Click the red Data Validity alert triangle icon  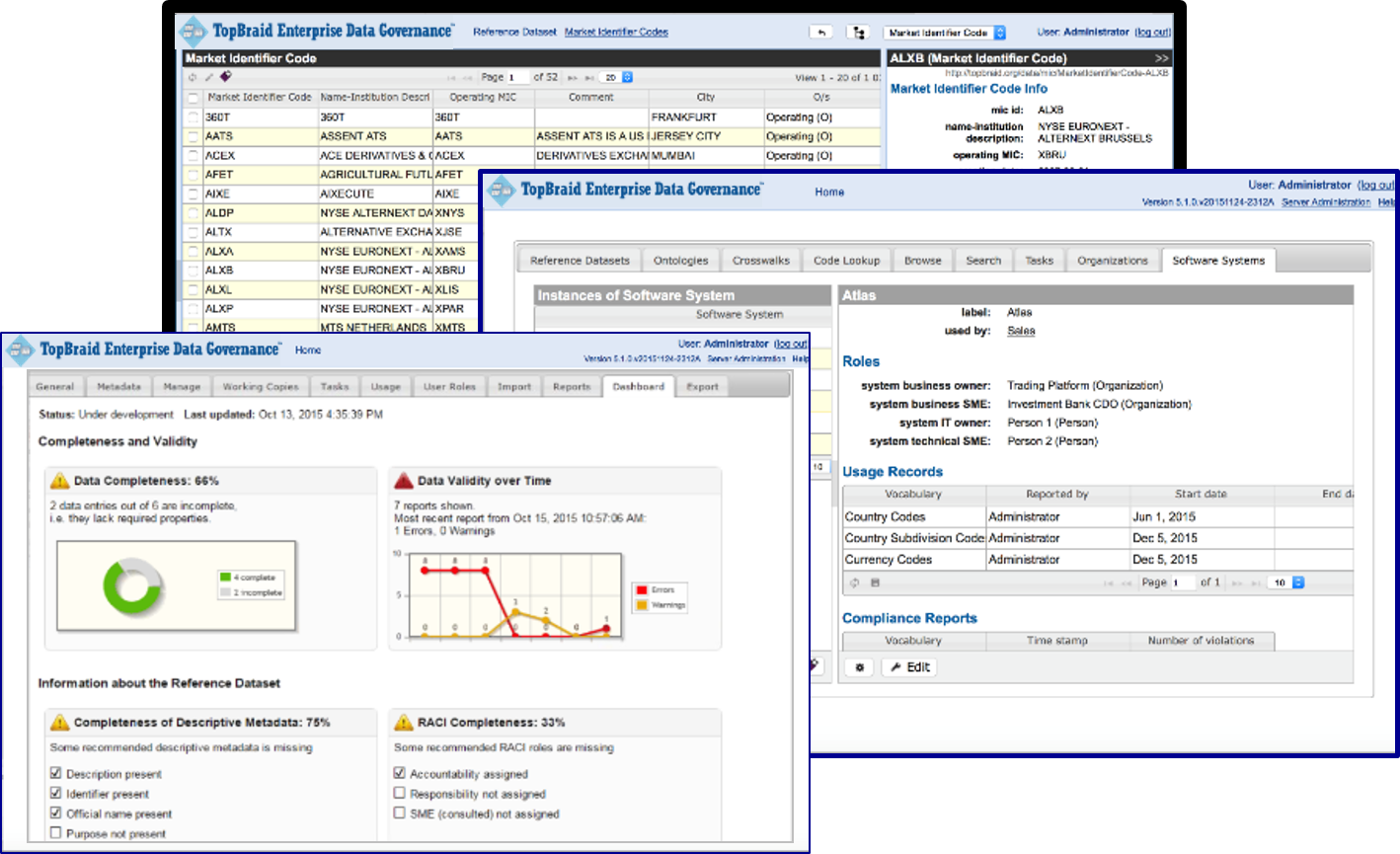pyautogui.click(x=403, y=481)
